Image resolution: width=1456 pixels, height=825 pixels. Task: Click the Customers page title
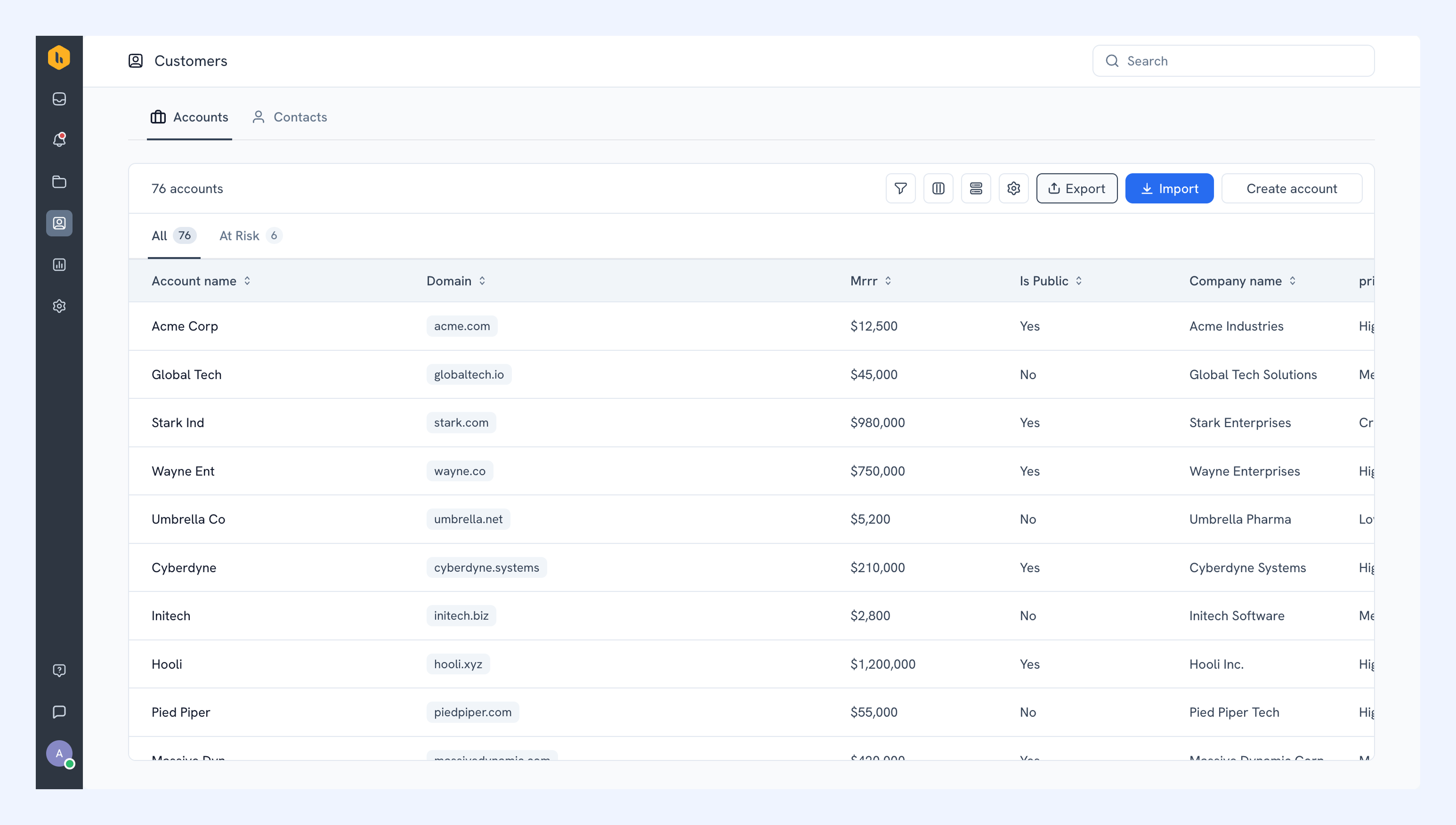click(x=190, y=61)
